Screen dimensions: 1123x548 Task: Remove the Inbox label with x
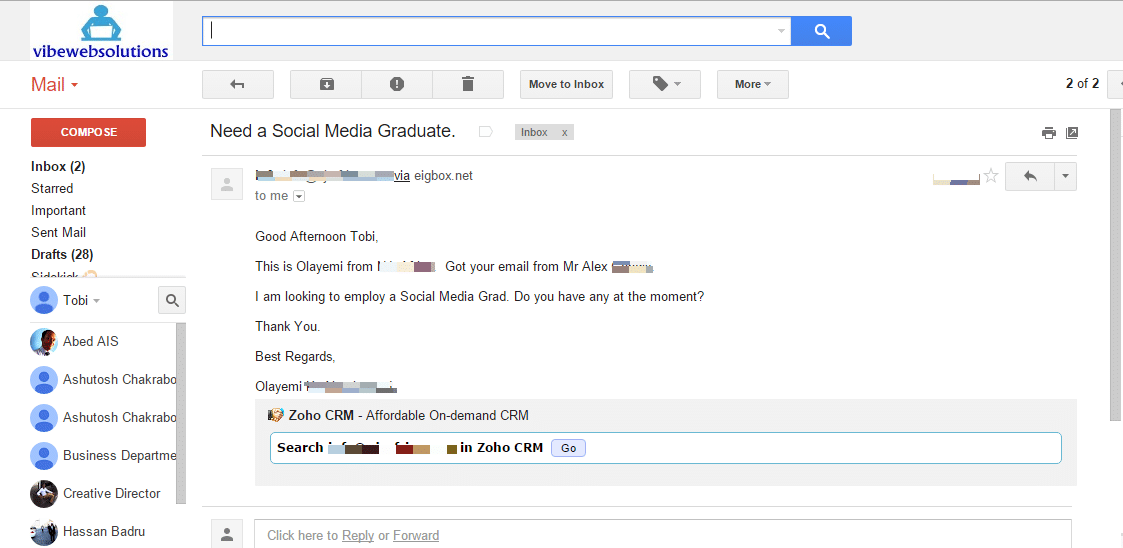coord(564,133)
